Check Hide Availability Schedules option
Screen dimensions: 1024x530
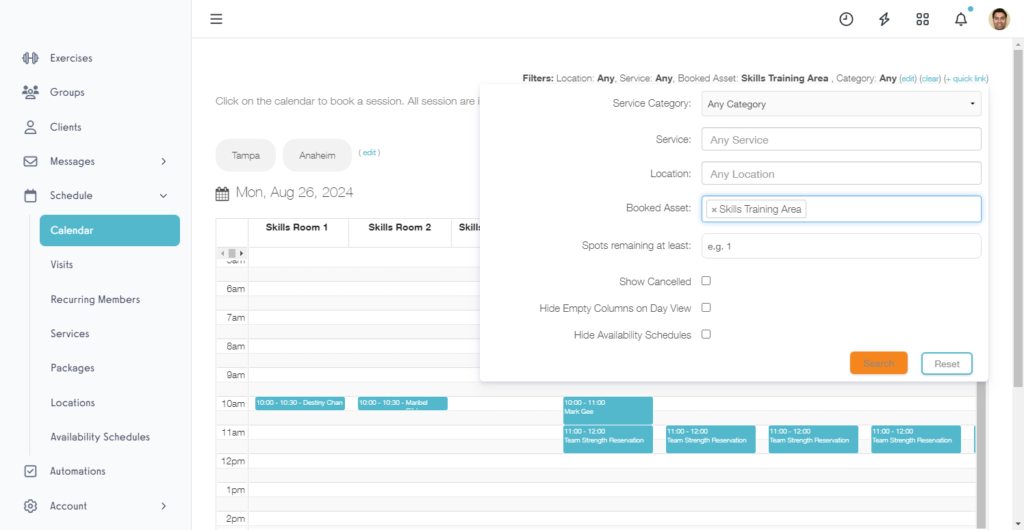(706, 335)
